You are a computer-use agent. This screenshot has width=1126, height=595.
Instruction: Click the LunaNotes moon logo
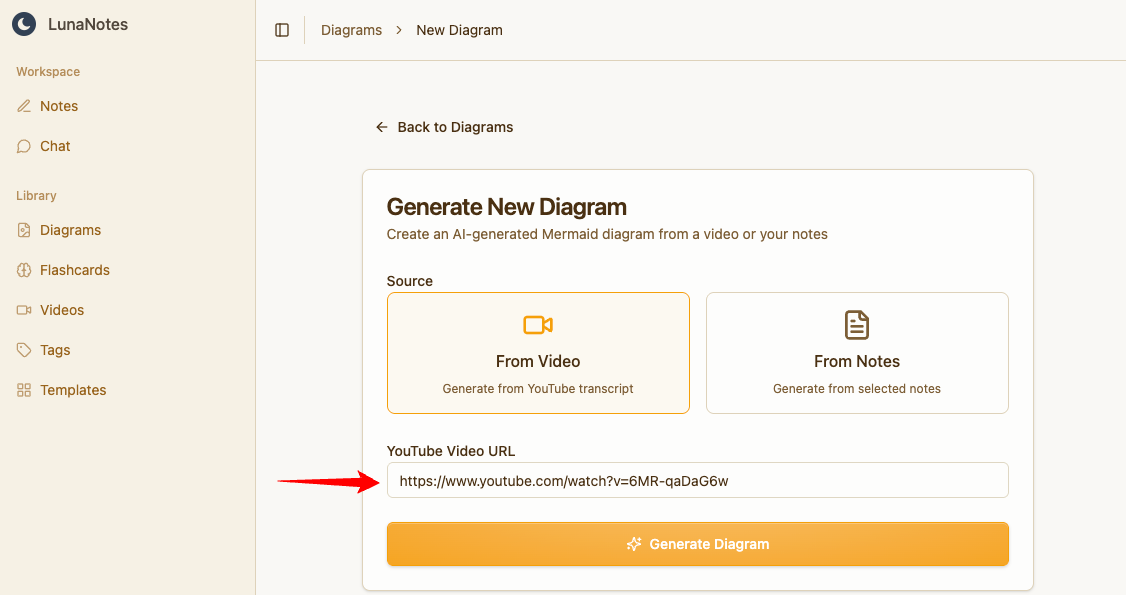pyautogui.click(x=24, y=25)
